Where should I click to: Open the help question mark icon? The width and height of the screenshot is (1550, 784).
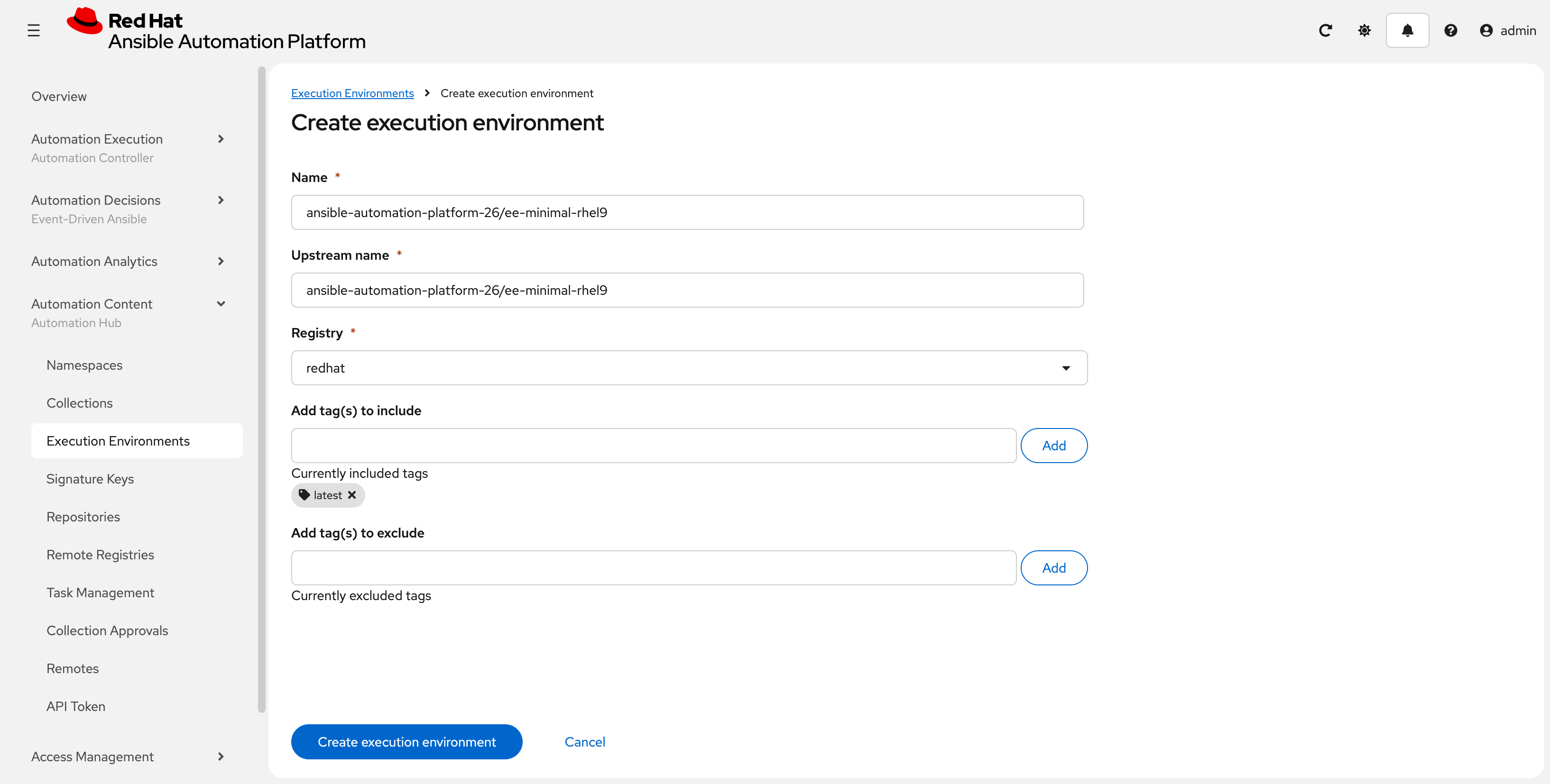pos(1451,30)
